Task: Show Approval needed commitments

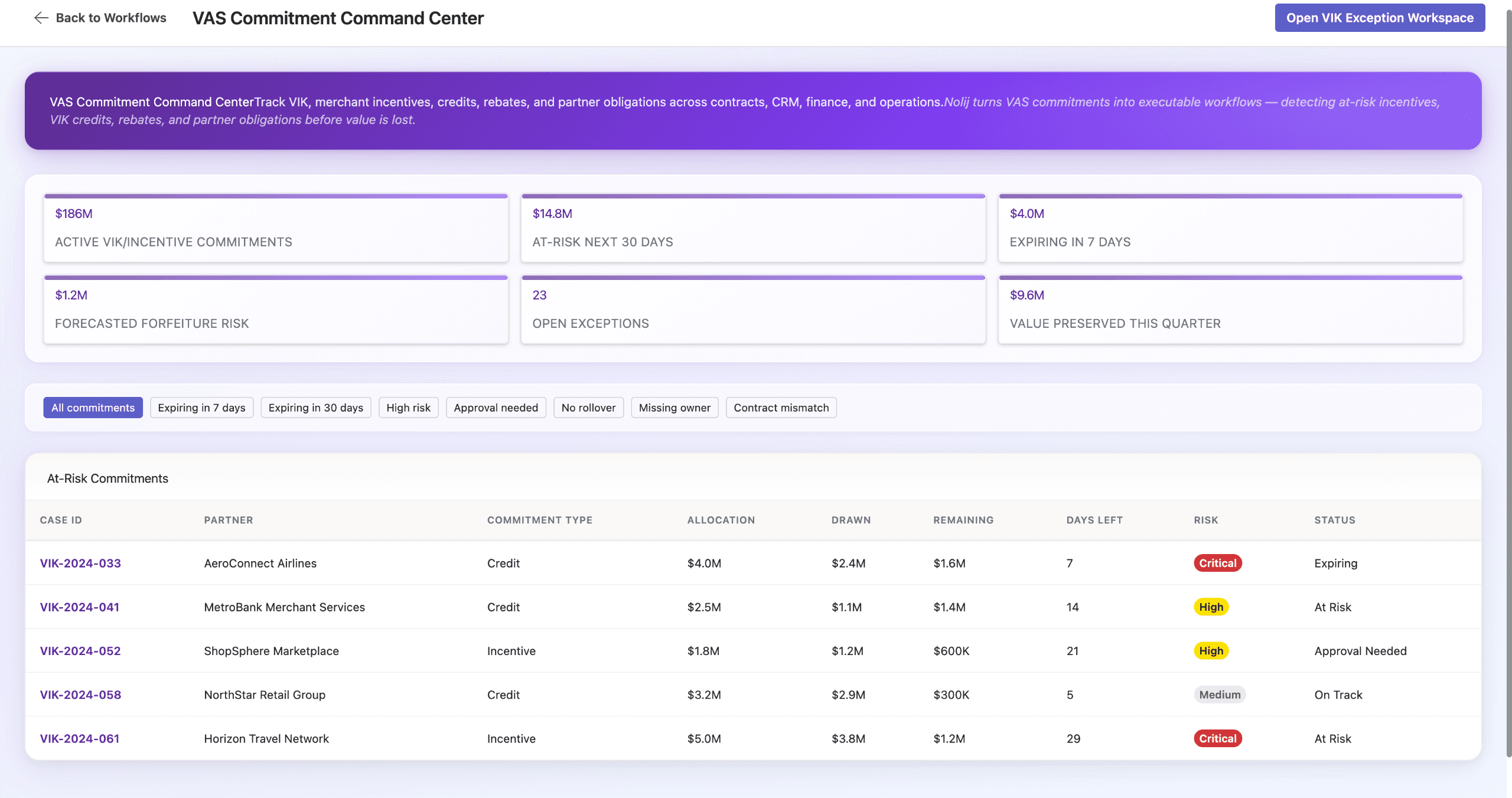Action: pyautogui.click(x=496, y=408)
